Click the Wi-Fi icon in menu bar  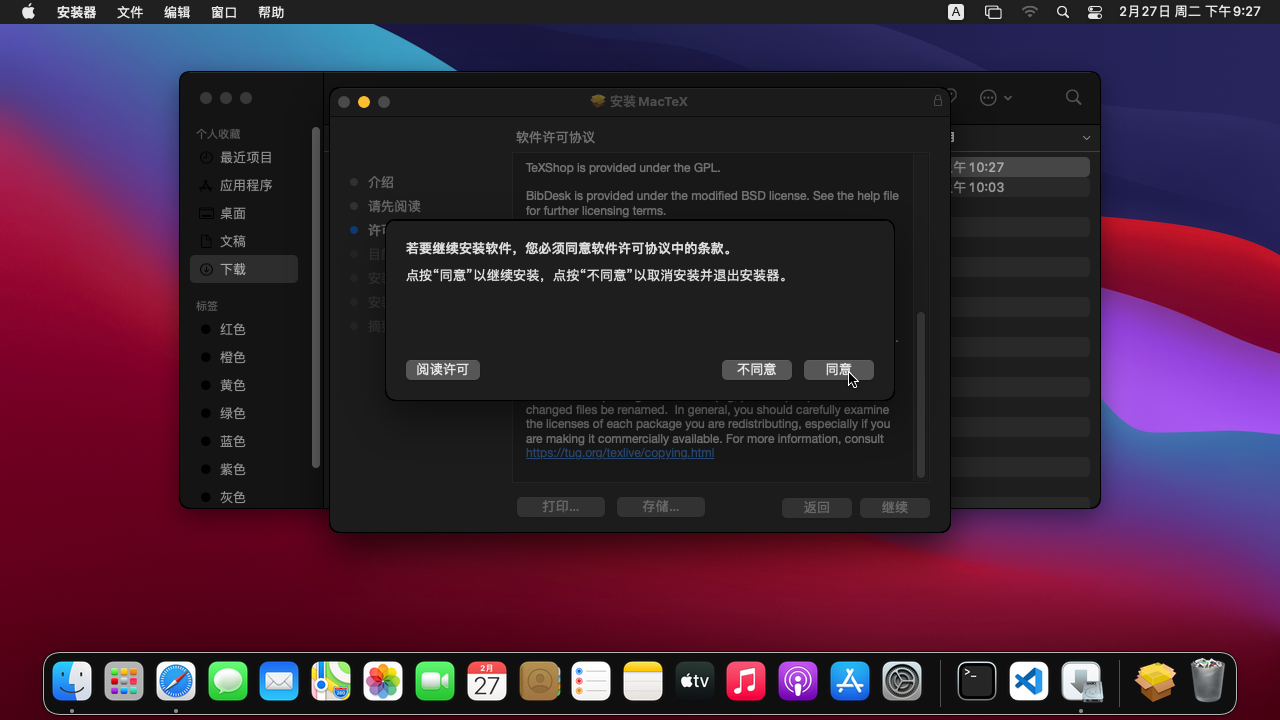pyautogui.click(x=1030, y=12)
